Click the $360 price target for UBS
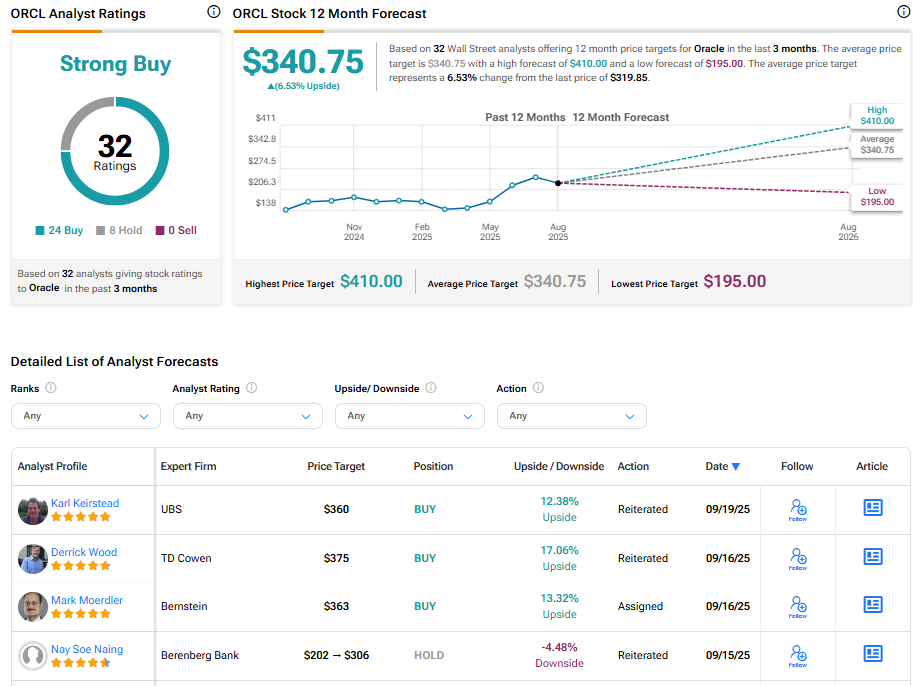Screen dimensions: 913x686 (337, 510)
